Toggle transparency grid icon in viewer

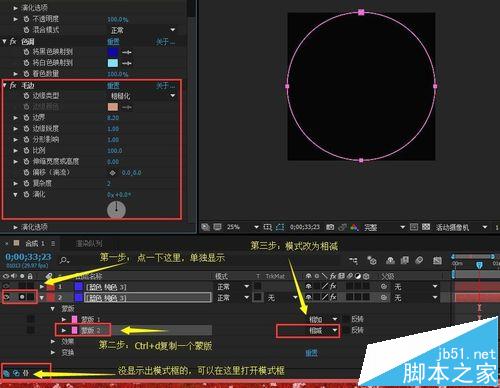click(426, 227)
